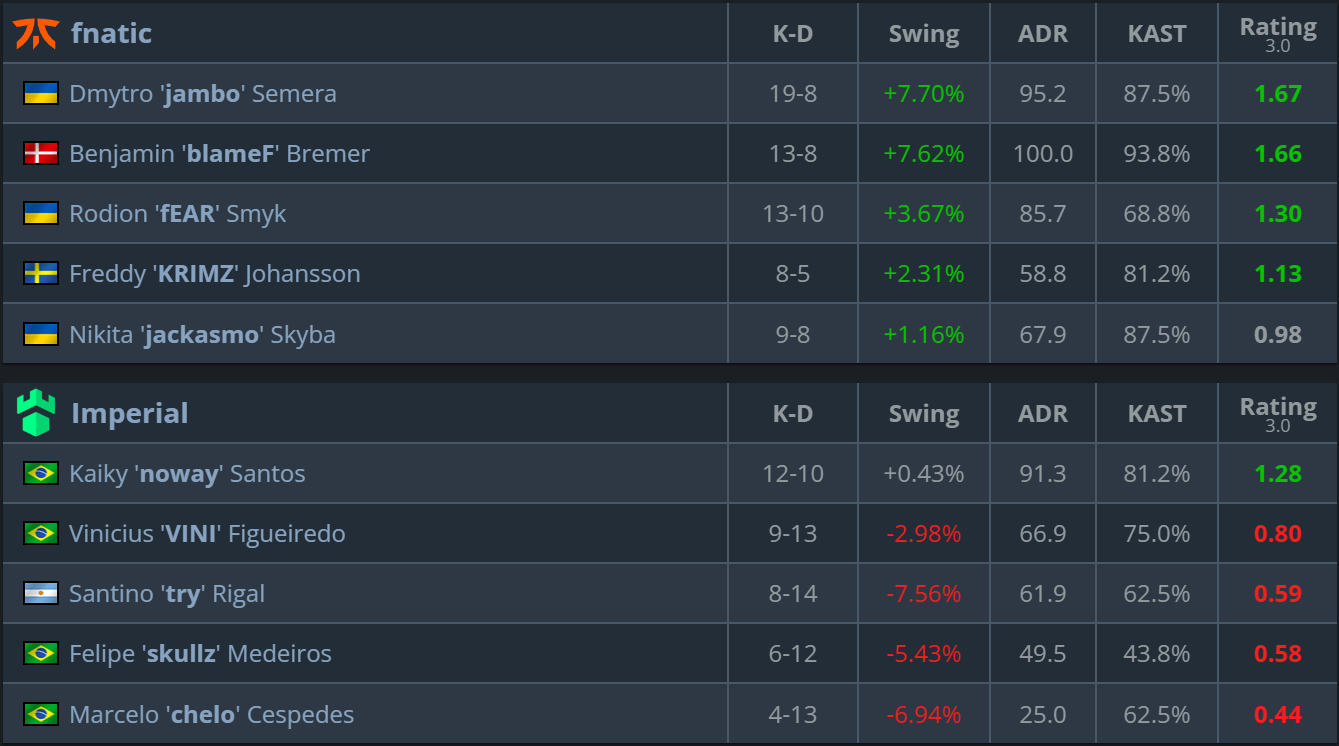Click the Sweden flag beside KRIMZ
The height and width of the screenshot is (746, 1339).
[x=41, y=274]
